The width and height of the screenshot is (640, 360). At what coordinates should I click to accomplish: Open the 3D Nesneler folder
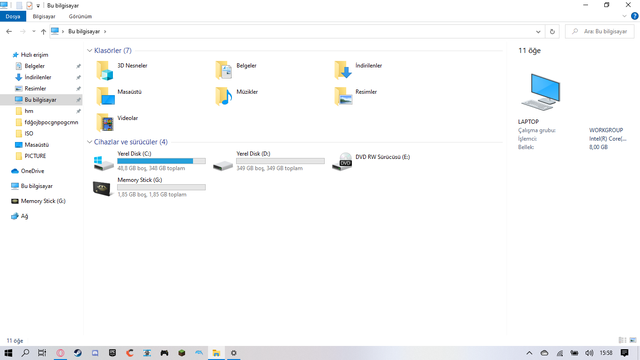[122, 70]
